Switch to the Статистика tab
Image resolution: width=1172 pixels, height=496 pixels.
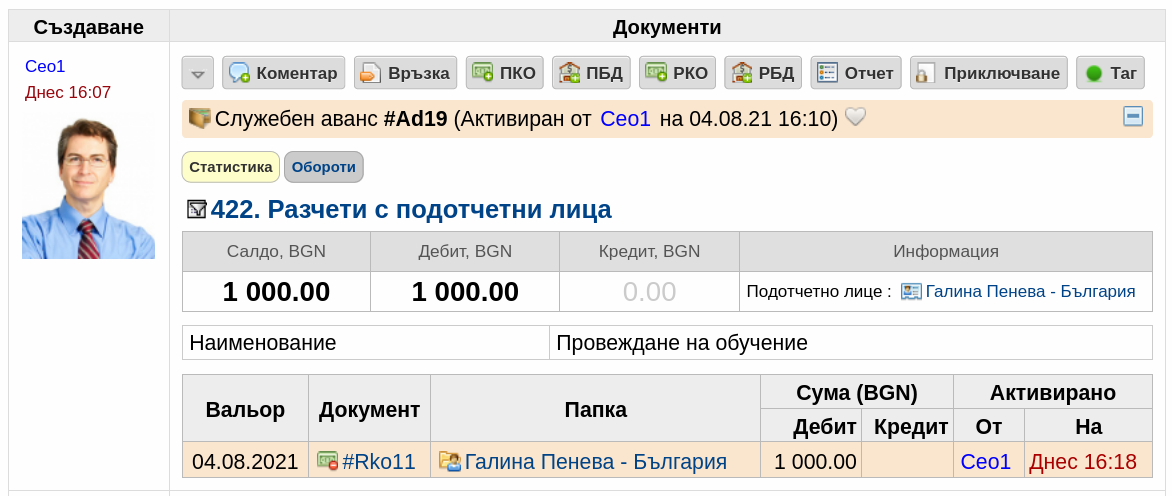(x=231, y=167)
